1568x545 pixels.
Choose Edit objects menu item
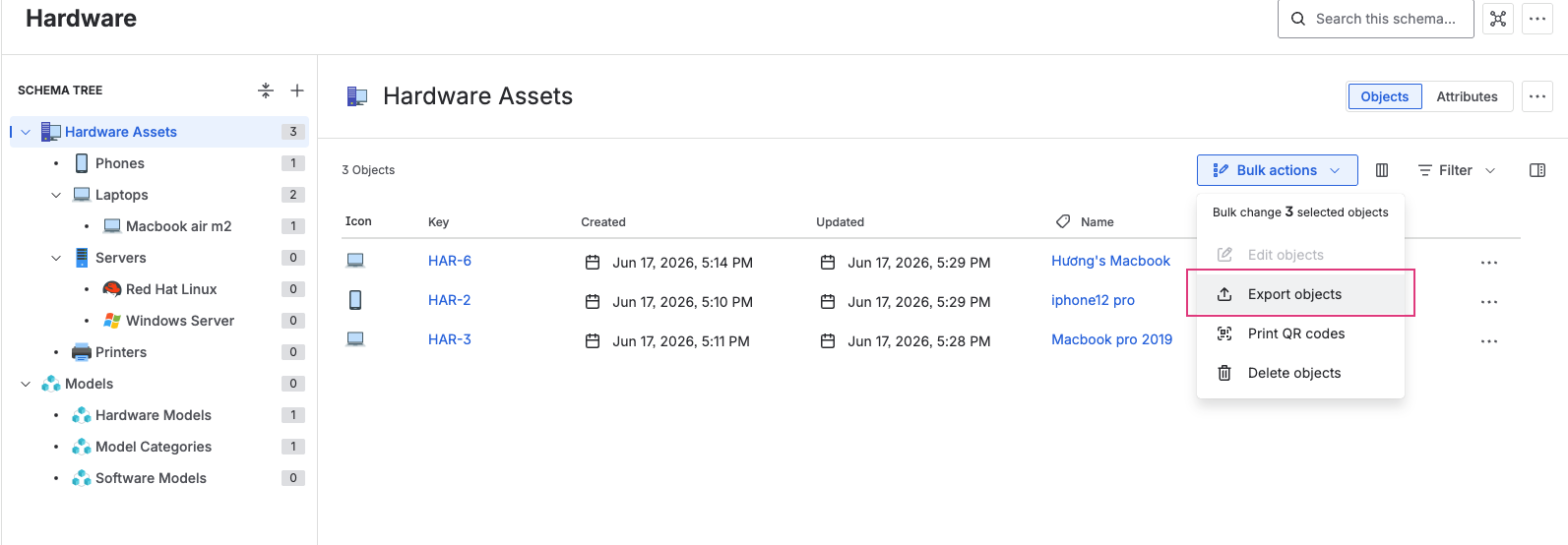[1300, 255]
